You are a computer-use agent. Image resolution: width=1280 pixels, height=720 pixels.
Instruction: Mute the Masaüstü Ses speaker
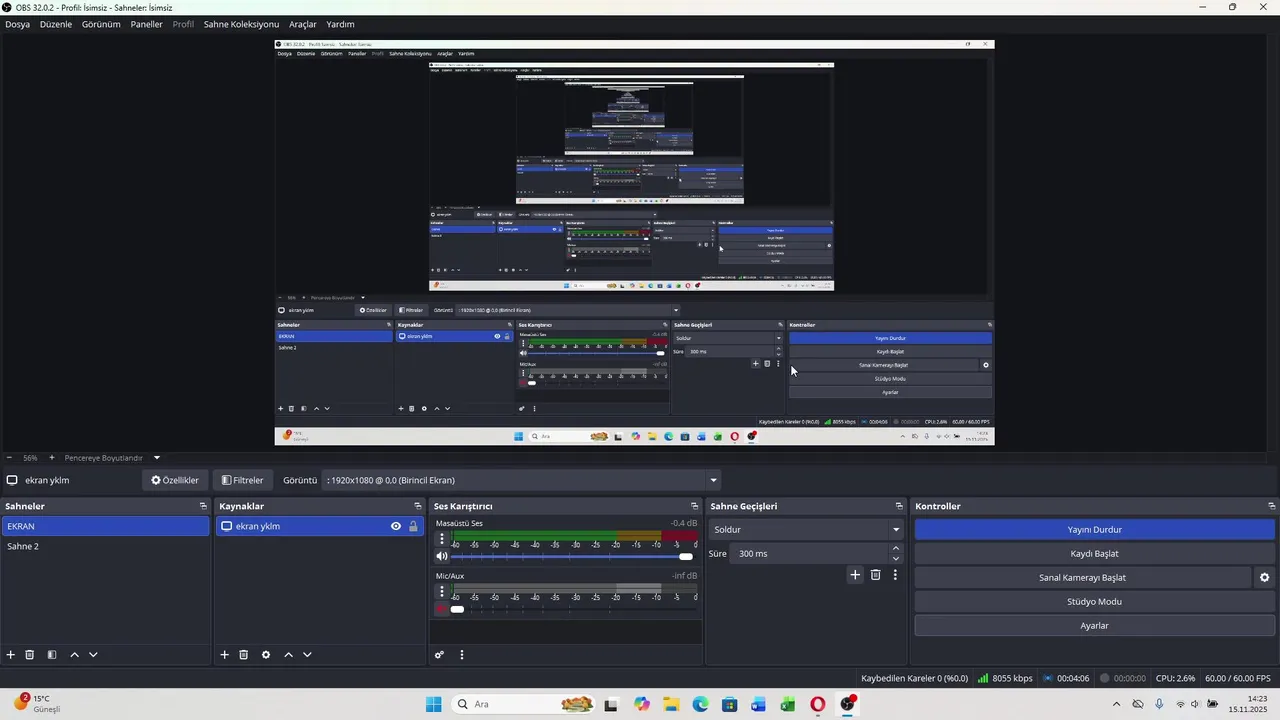(442, 556)
